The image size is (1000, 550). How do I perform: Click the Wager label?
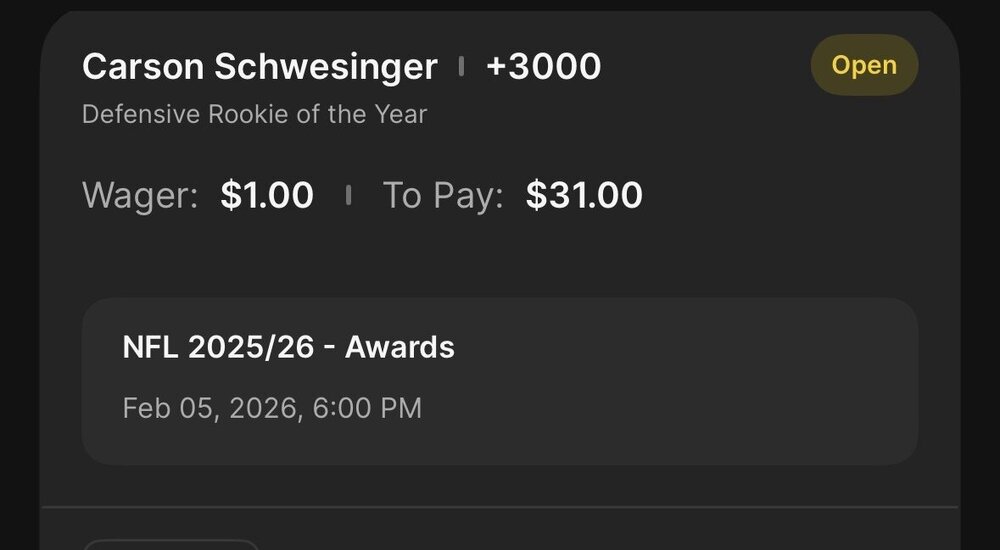(140, 196)
